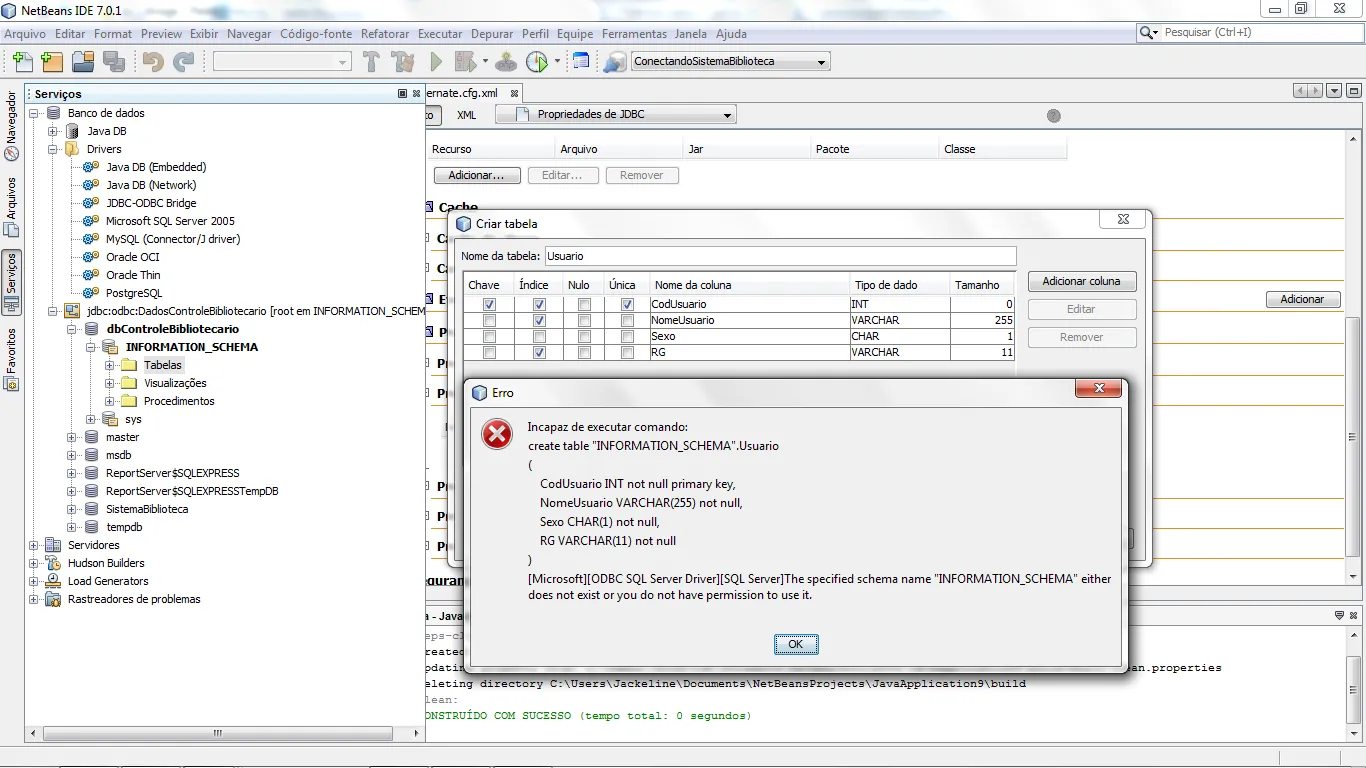The width and height of the screenshot is (1366, 768).
Task: Click the New File toolbar icon
Action: point(22,62)
